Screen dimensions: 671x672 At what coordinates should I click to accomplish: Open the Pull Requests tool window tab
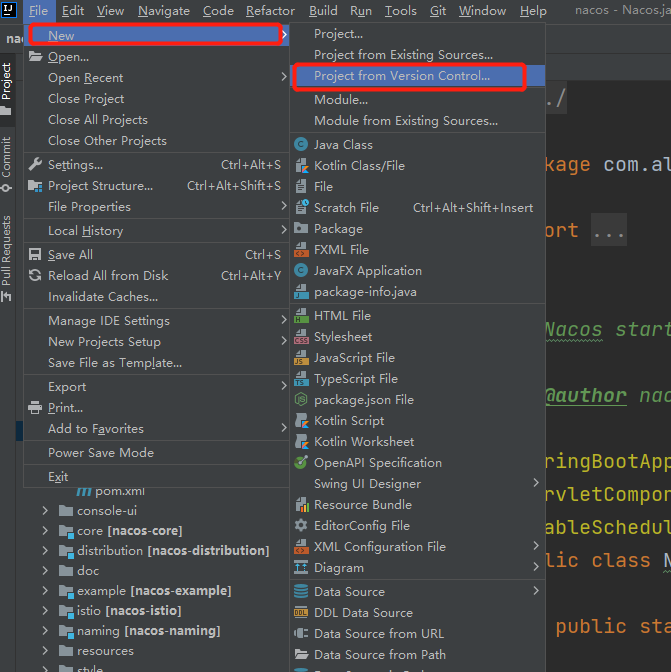pyautogui.click(x=7, y=258)
